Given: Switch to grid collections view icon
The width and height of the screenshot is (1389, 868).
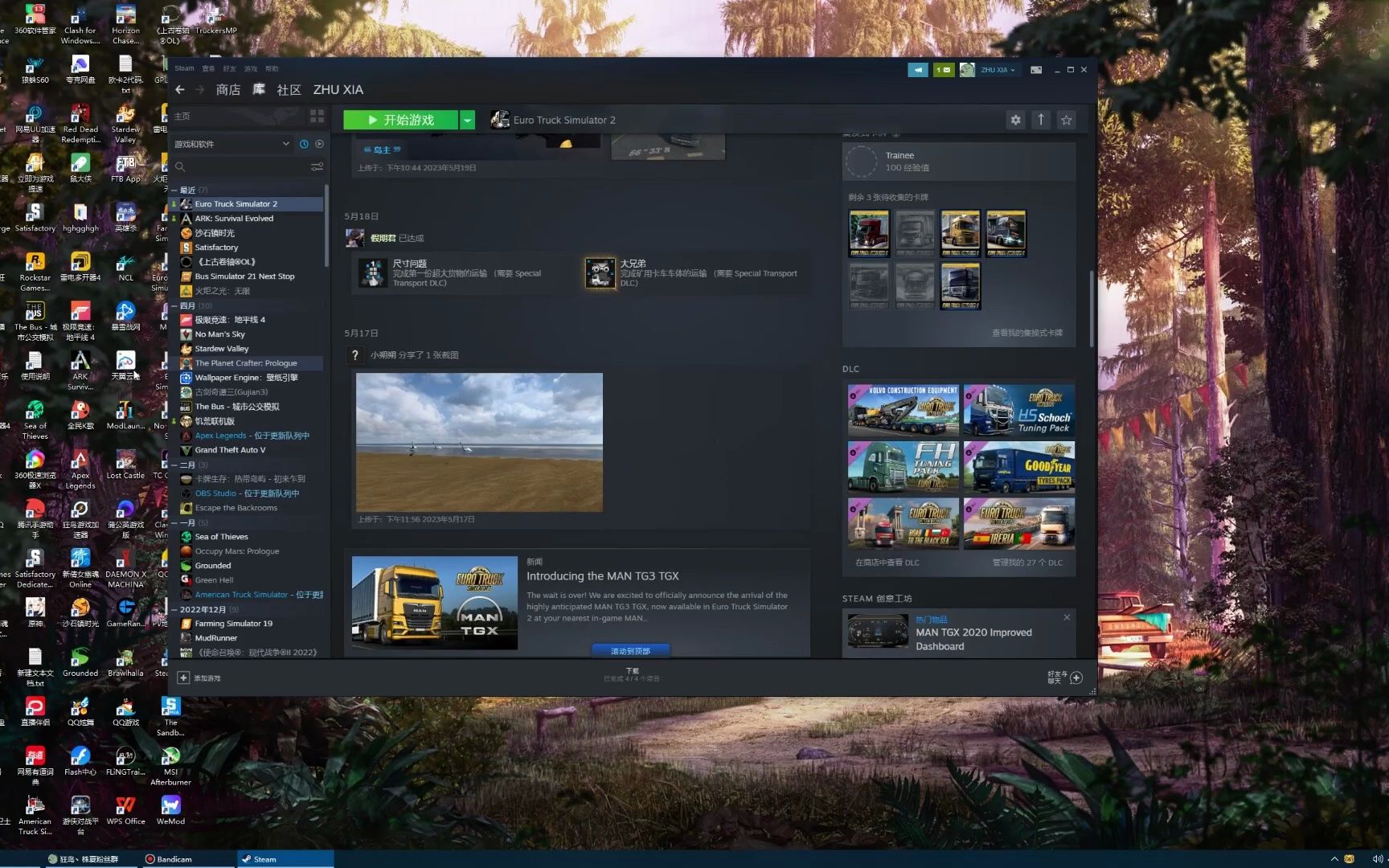Looking at the screenshot, I should click(317, 117).
